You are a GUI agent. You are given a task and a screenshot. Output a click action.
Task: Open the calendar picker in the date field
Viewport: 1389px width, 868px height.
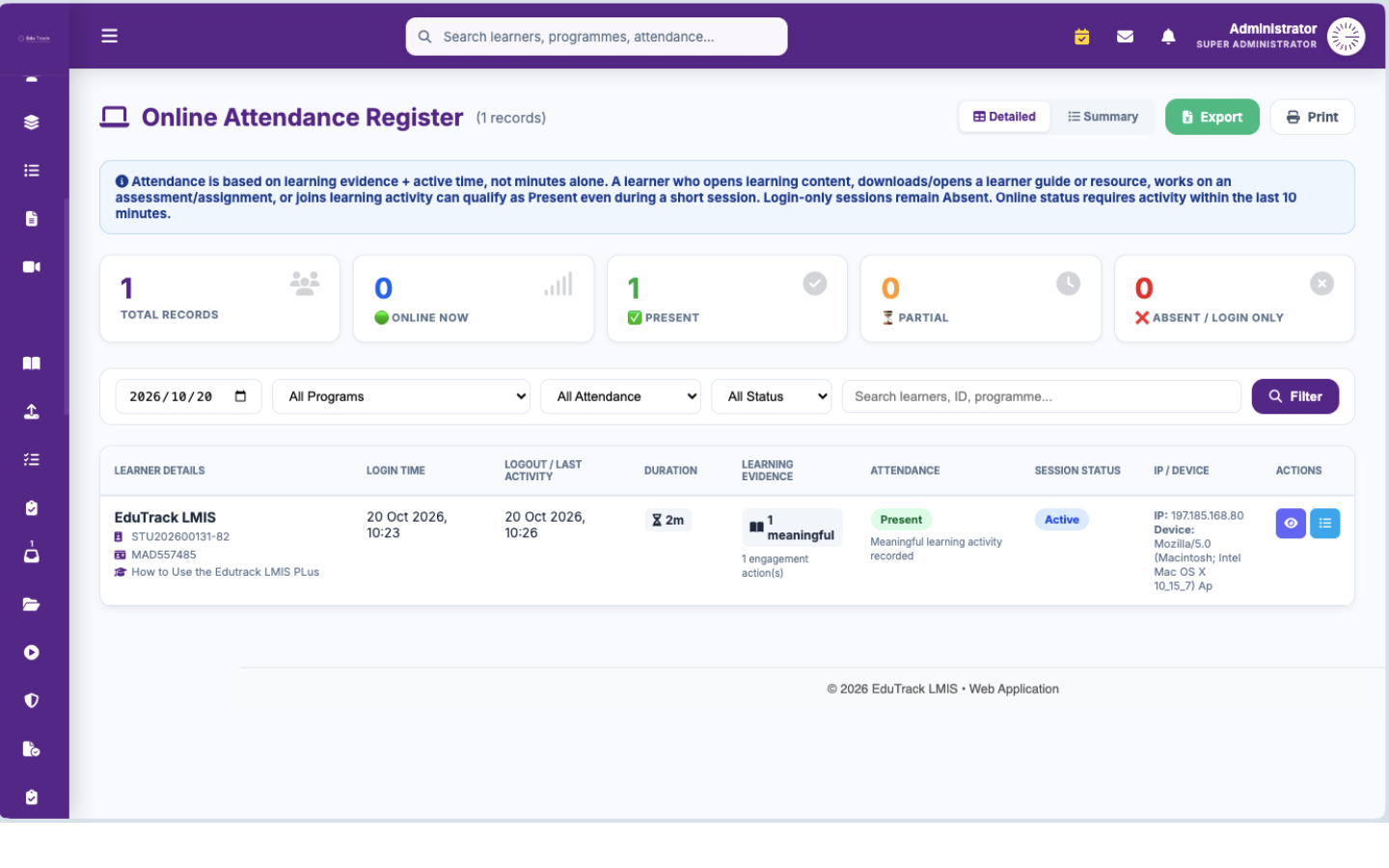tap(241, 396)
